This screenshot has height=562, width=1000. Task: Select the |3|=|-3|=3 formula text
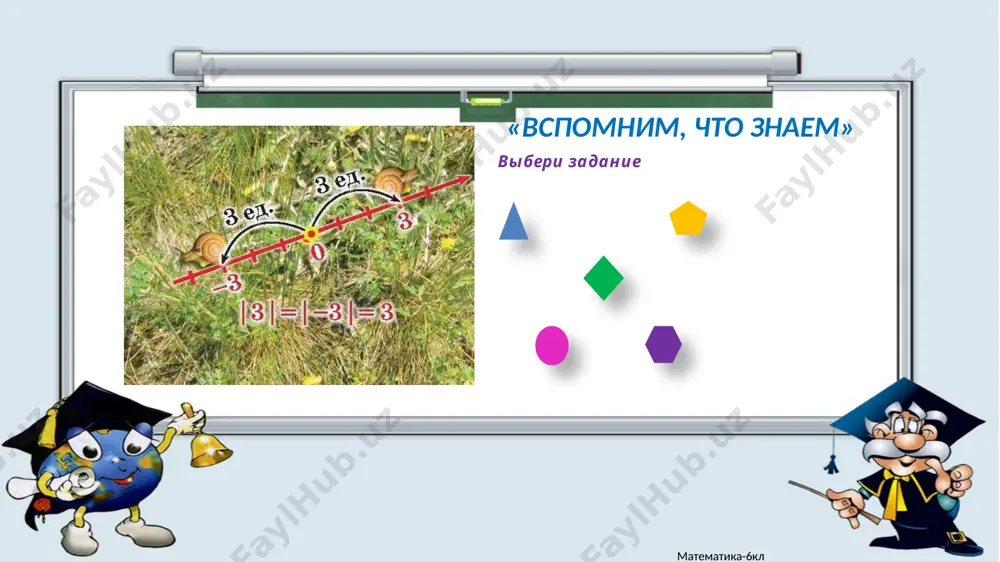tap(317, 313)
